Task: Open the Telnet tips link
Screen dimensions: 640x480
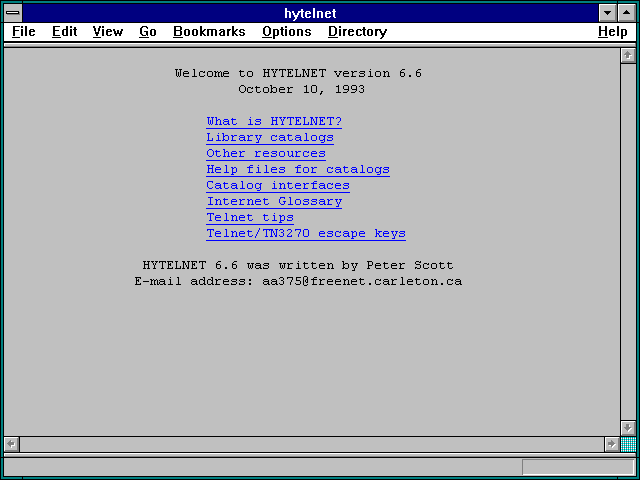Action: coord(250,217)
